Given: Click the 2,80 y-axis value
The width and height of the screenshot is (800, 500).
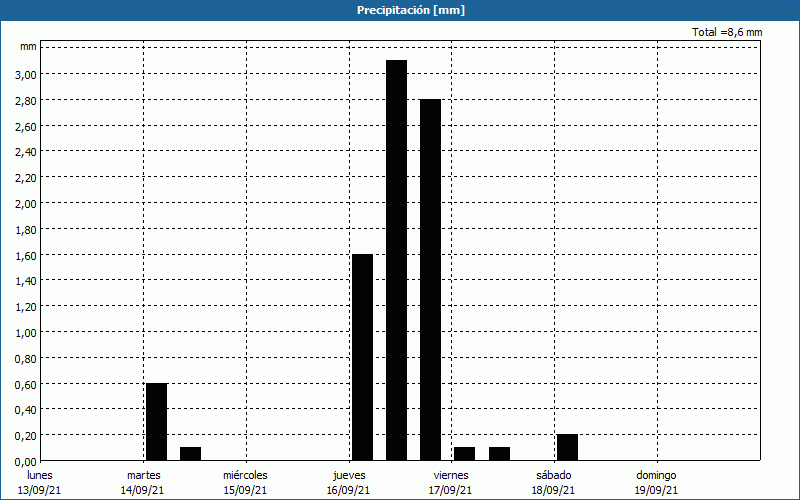Looking at the screenshot, I should (x=27, y=101).
